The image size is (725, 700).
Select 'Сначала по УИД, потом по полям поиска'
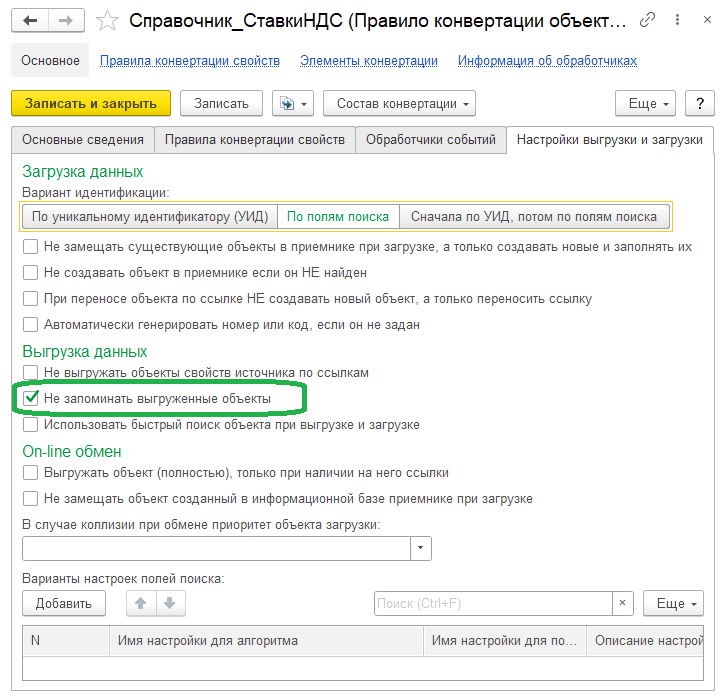point(534,216)
